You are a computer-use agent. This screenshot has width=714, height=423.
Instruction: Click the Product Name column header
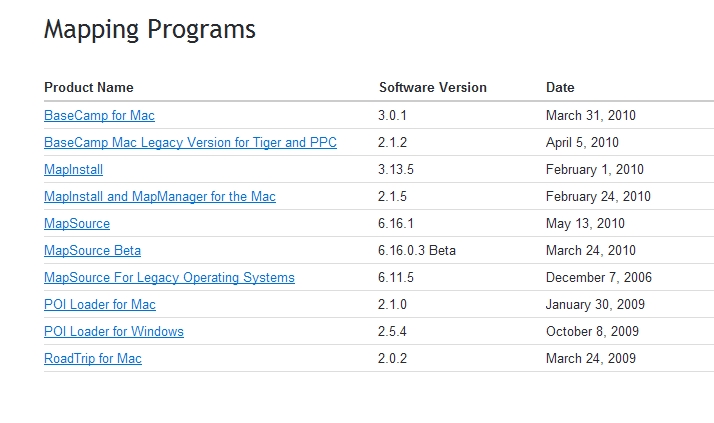(89, 87)
